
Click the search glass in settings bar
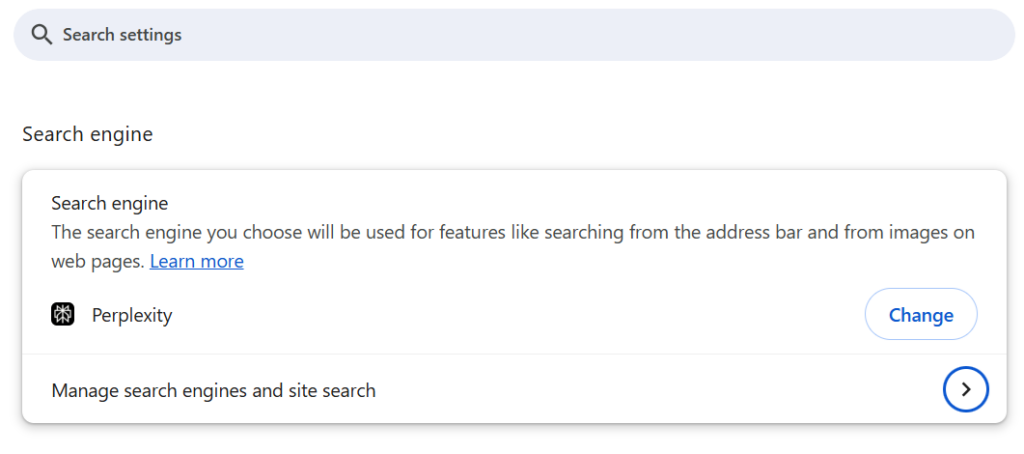click(x=42, y=35)
